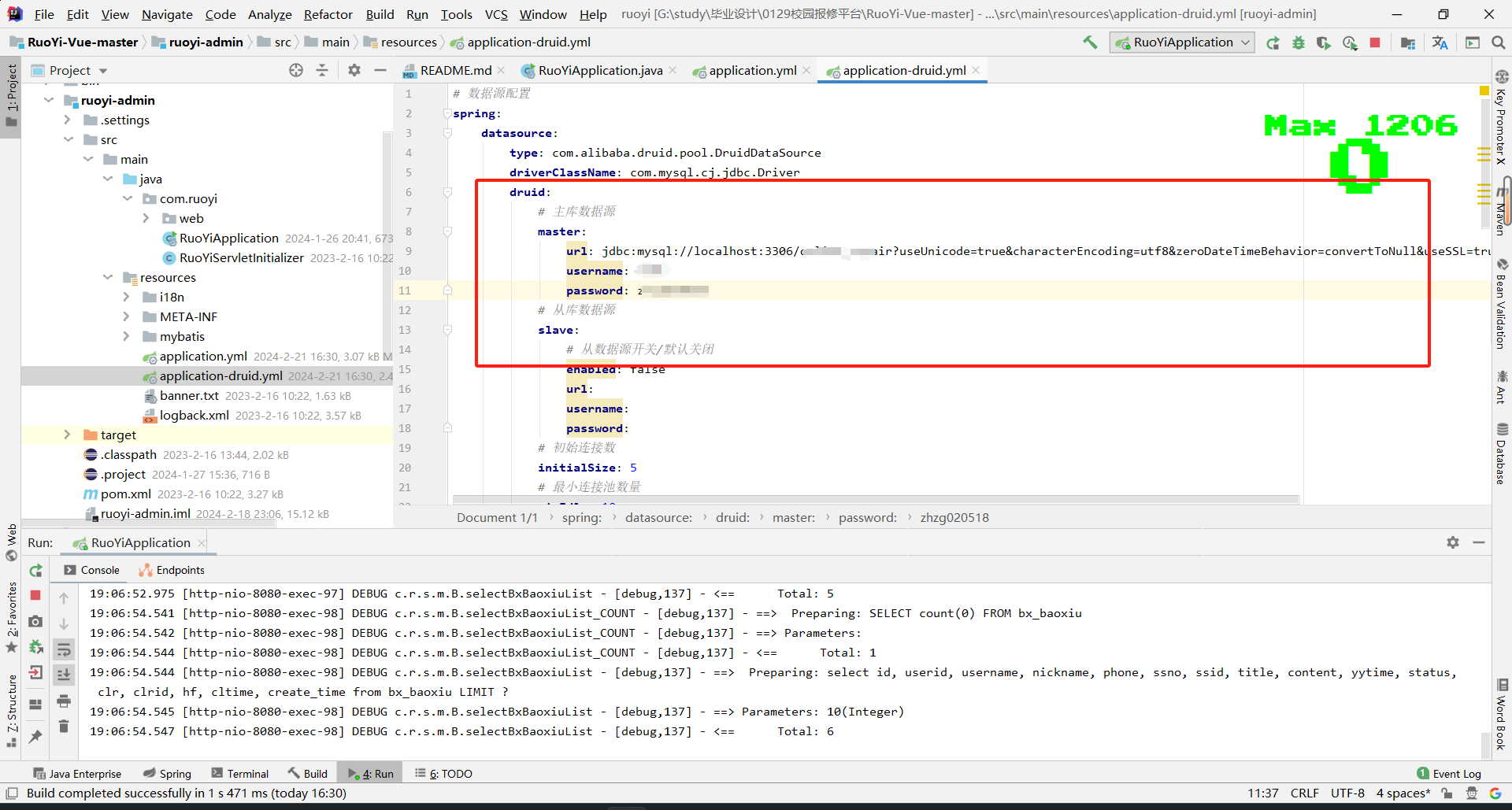Switch to the RuoYiApplication.java editor tab
This screenshot has width=1512, height=810.
click(x=600, y=70)
